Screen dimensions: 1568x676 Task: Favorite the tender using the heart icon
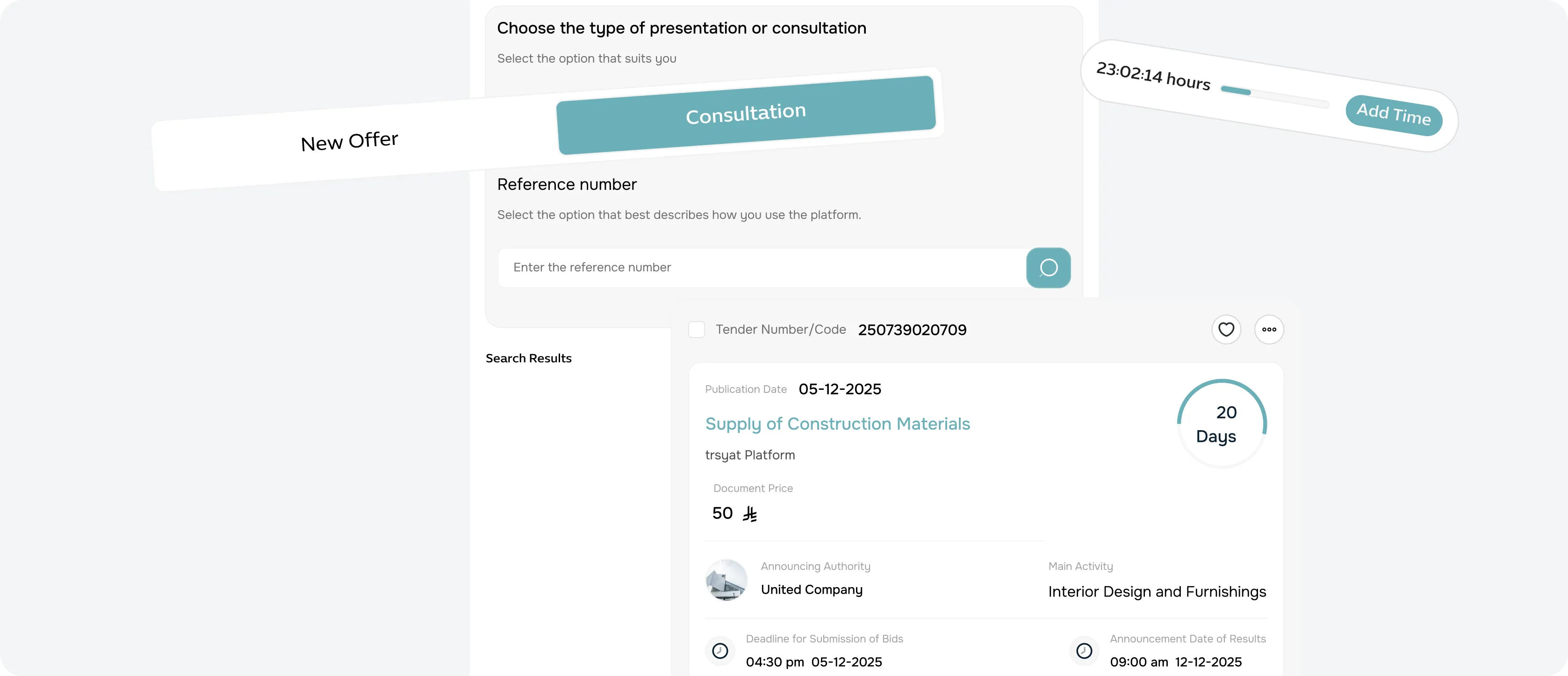click(x=1226, y=329)
